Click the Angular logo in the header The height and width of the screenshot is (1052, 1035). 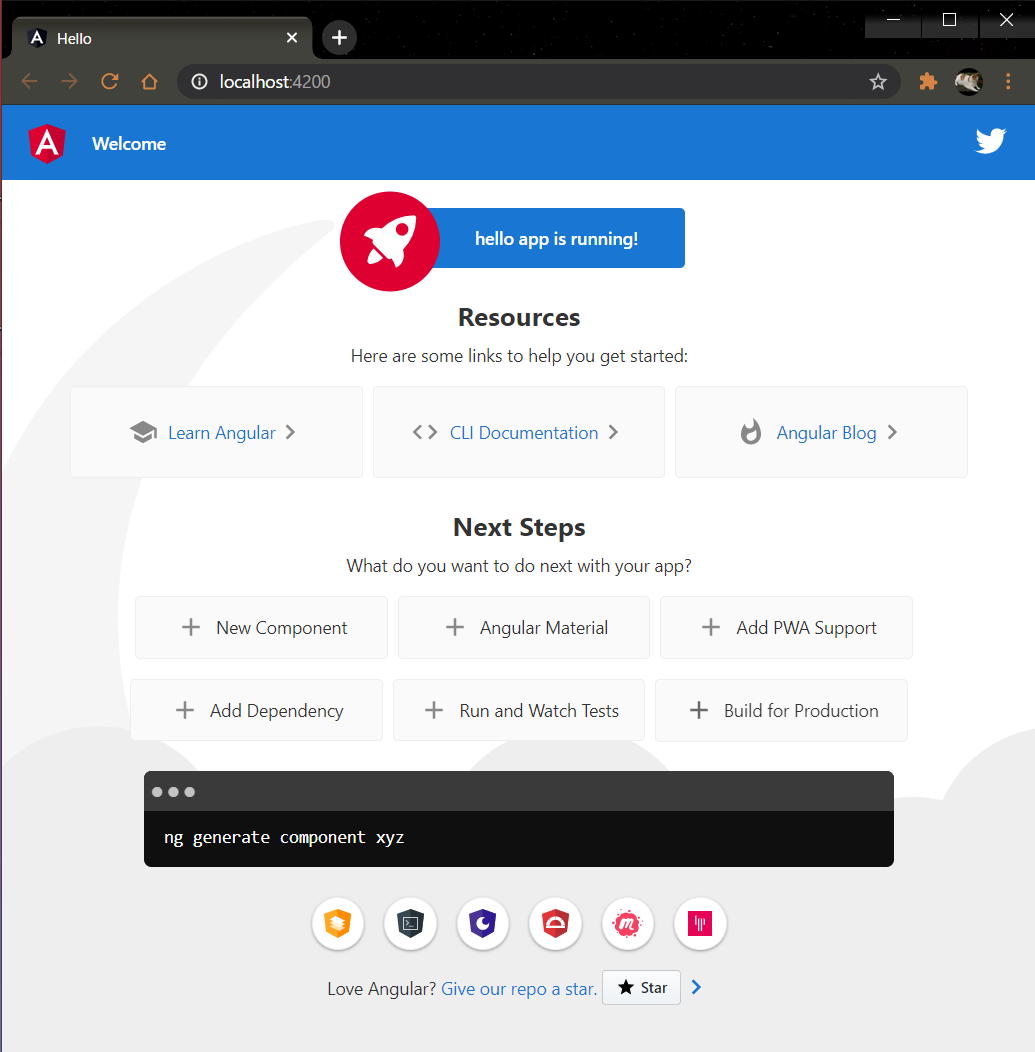point(46,142)
